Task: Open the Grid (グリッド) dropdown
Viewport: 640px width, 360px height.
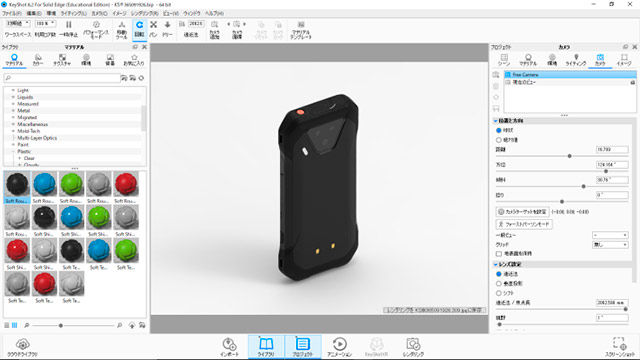Action: pos(610,244)
